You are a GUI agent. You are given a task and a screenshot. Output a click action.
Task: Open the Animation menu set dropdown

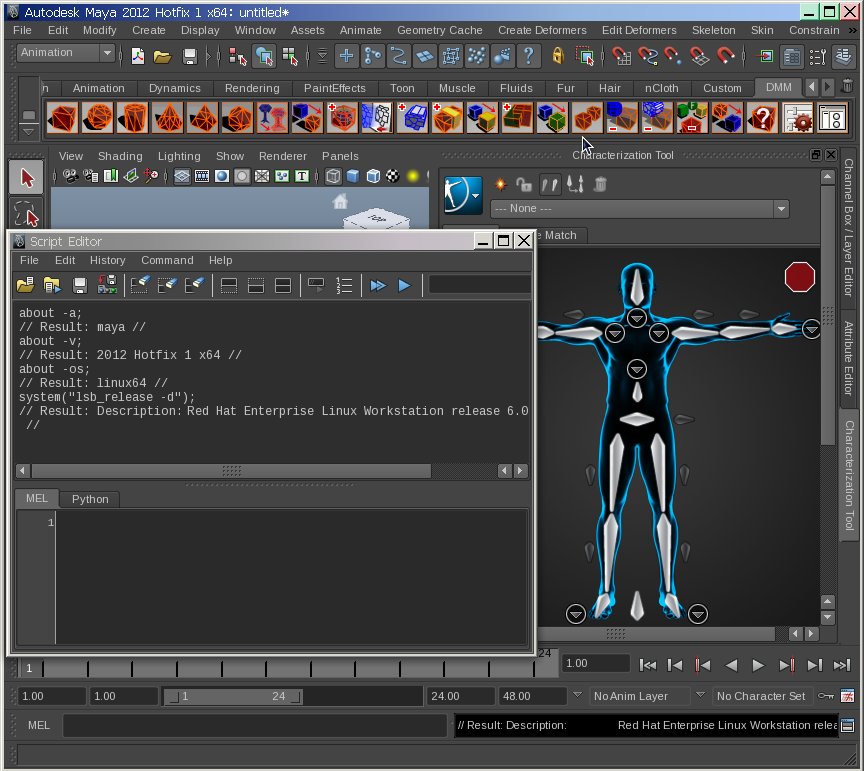65,53
